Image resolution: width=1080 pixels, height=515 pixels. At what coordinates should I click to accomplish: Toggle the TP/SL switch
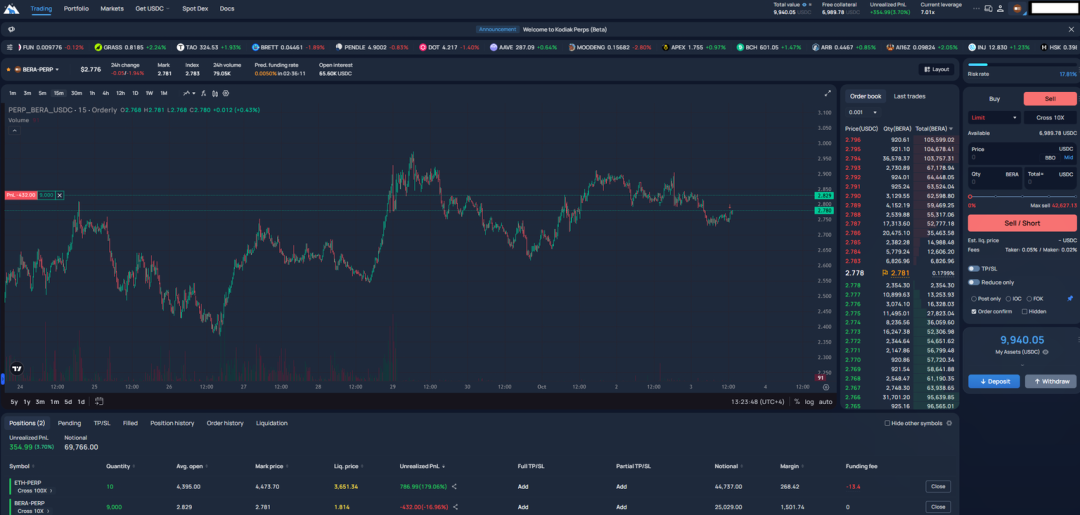pyautogui.click(x=973, y=269)
